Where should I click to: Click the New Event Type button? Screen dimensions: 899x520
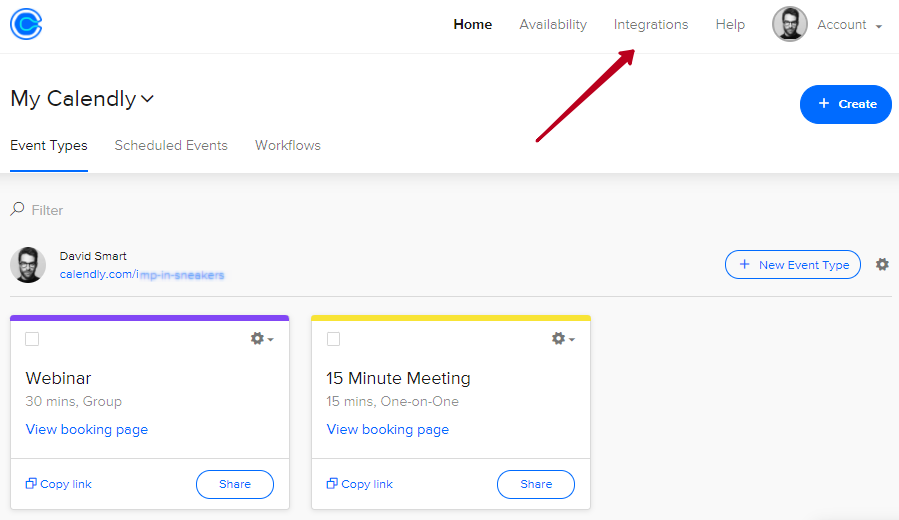pyautogui.click(x=792, y=264)
